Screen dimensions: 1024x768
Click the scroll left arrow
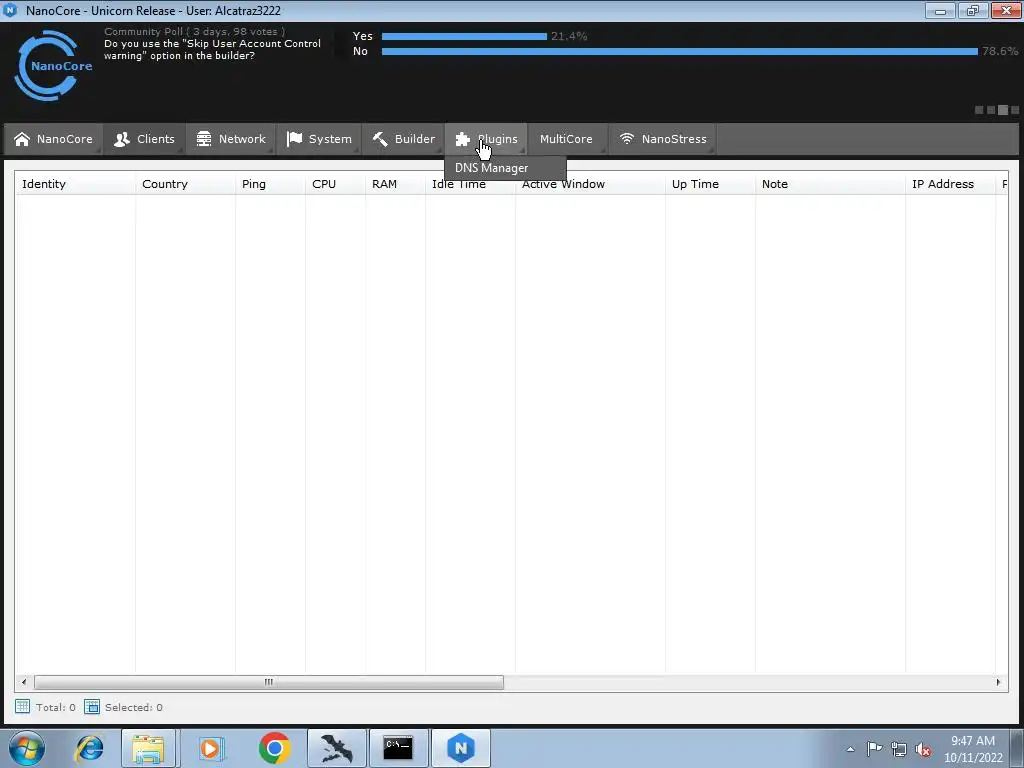click(x=24, y=682)
